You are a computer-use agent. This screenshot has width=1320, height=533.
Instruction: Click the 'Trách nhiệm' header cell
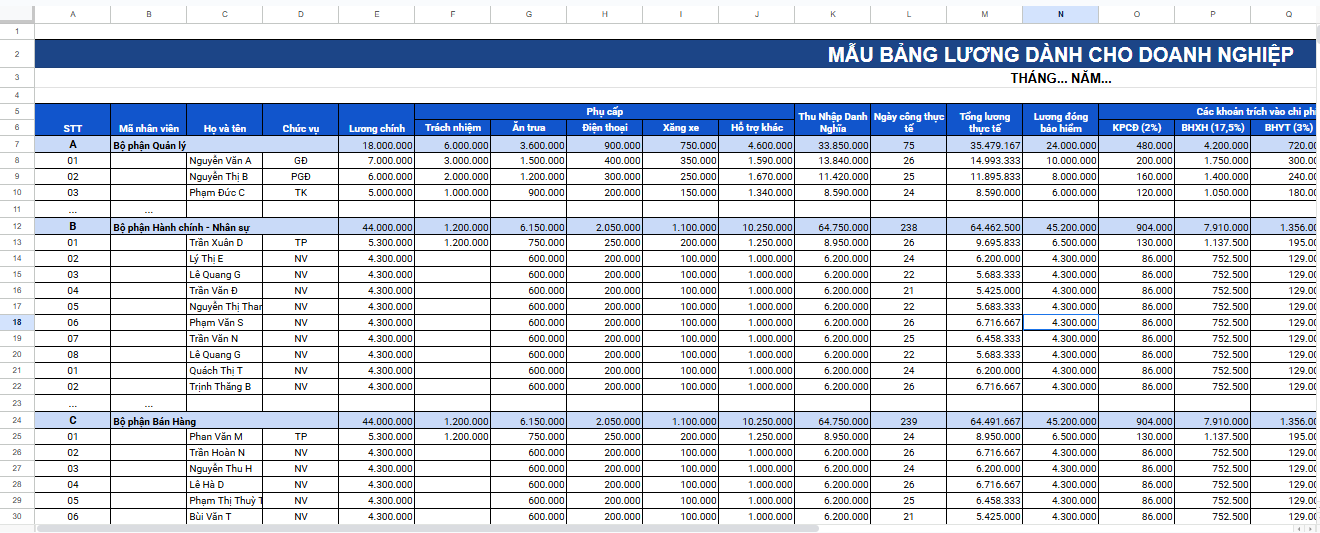(x=452, y=128)
